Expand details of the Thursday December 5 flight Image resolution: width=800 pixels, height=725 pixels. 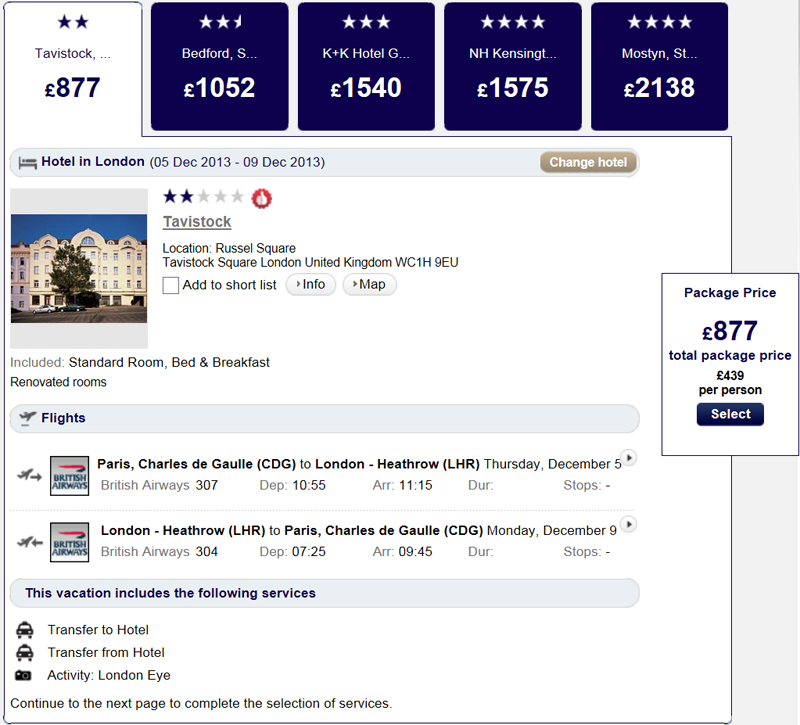pyautogui.click(x=630, y=458)
